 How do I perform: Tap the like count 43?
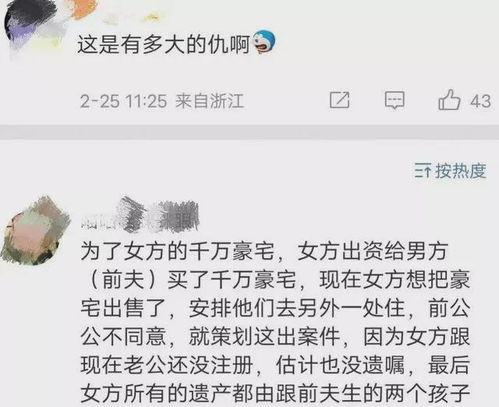pyautogui.click(x=480, y=101)
